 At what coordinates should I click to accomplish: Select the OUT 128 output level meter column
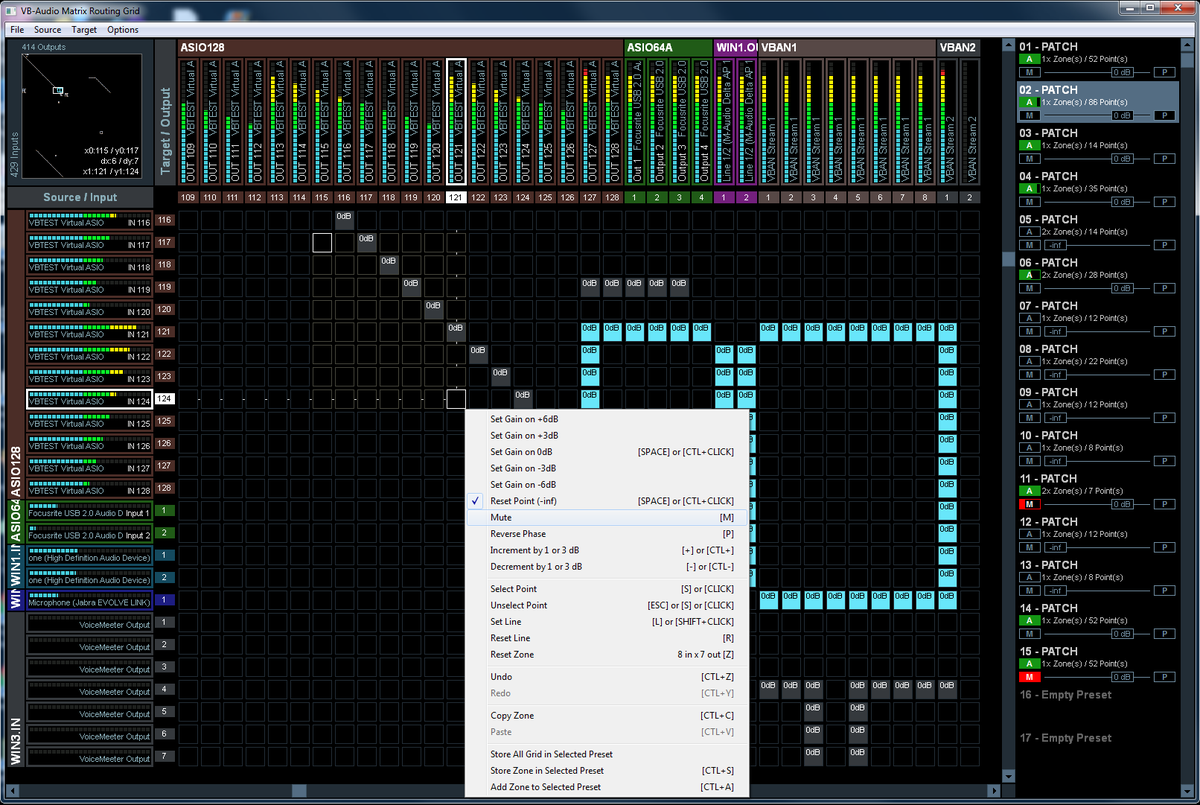click(612, 121)
